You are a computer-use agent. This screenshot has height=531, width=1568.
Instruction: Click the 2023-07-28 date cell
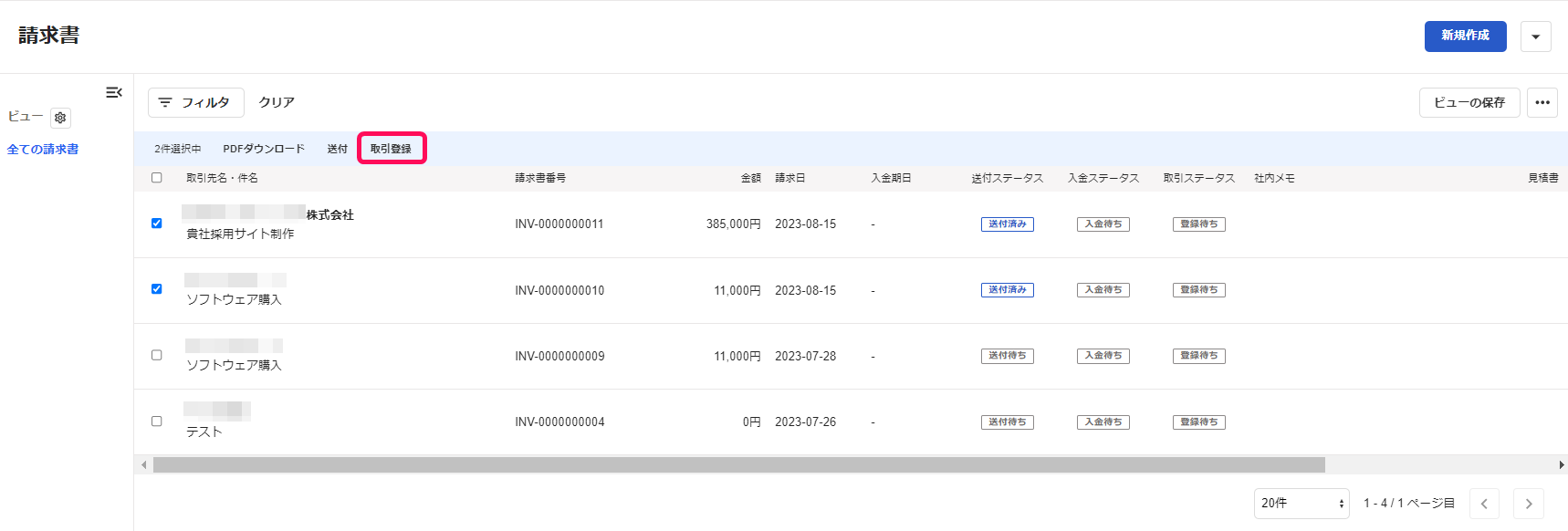click(x=805, y=356)
